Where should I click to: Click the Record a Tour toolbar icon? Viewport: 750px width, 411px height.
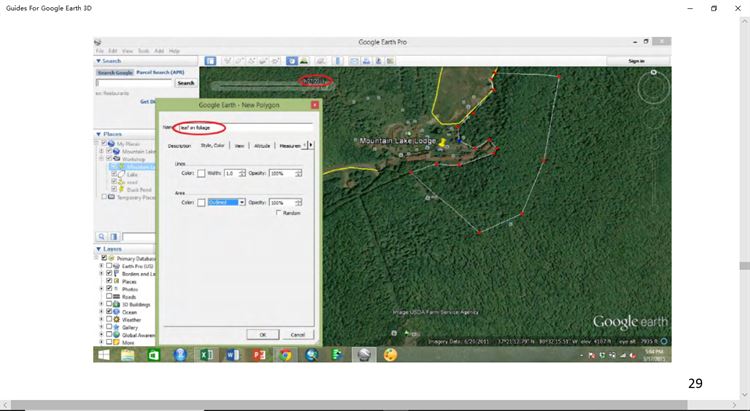(276, 61)
